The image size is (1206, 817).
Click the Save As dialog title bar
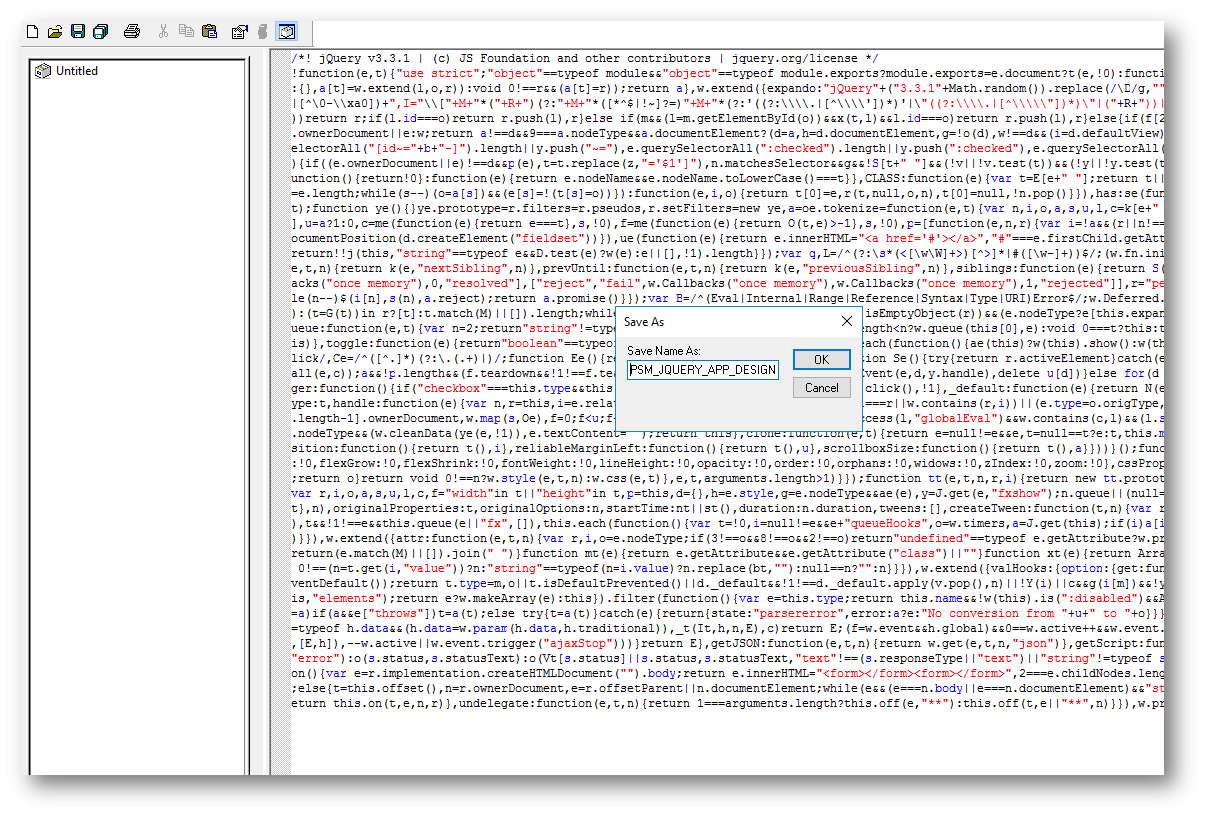click(720, 322)
